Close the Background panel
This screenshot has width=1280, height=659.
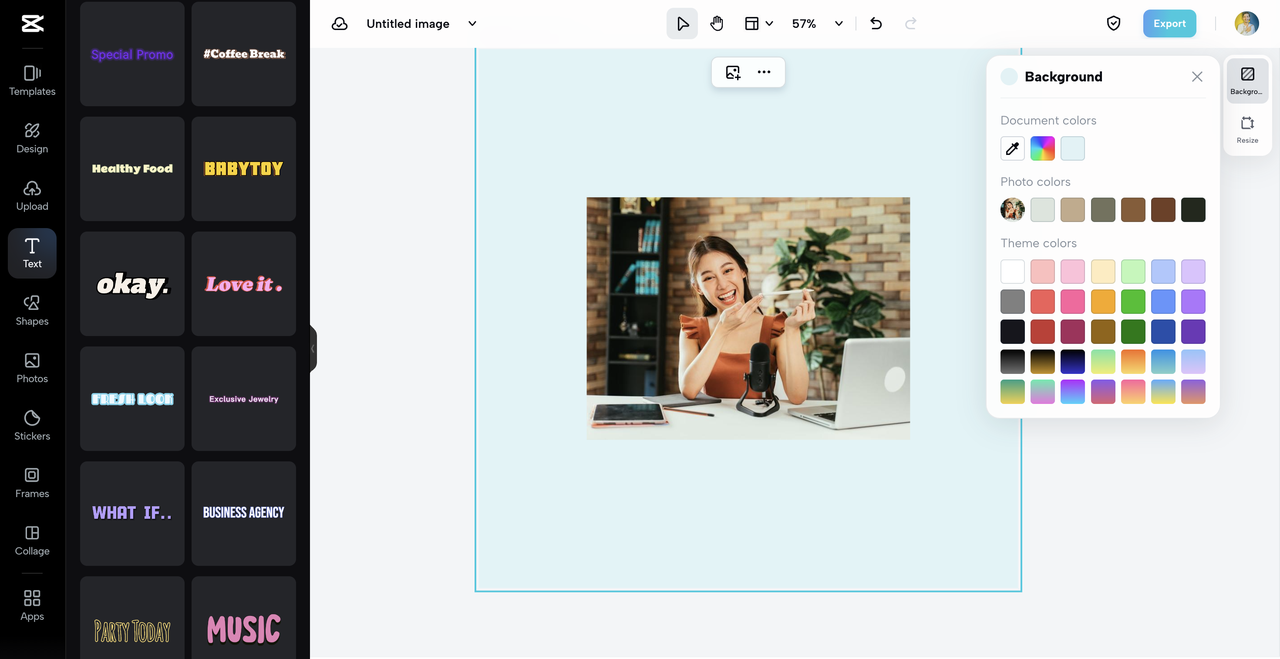tap(1197, 77)
